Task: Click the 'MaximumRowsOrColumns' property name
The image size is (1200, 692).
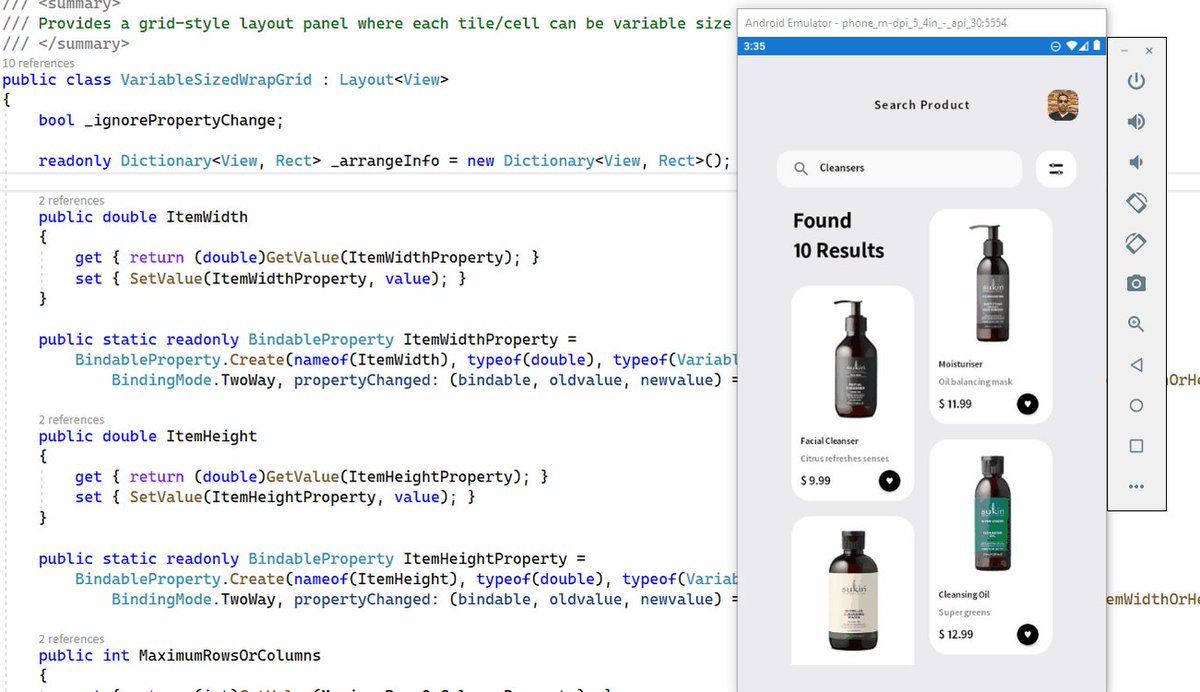Action: 230,656
